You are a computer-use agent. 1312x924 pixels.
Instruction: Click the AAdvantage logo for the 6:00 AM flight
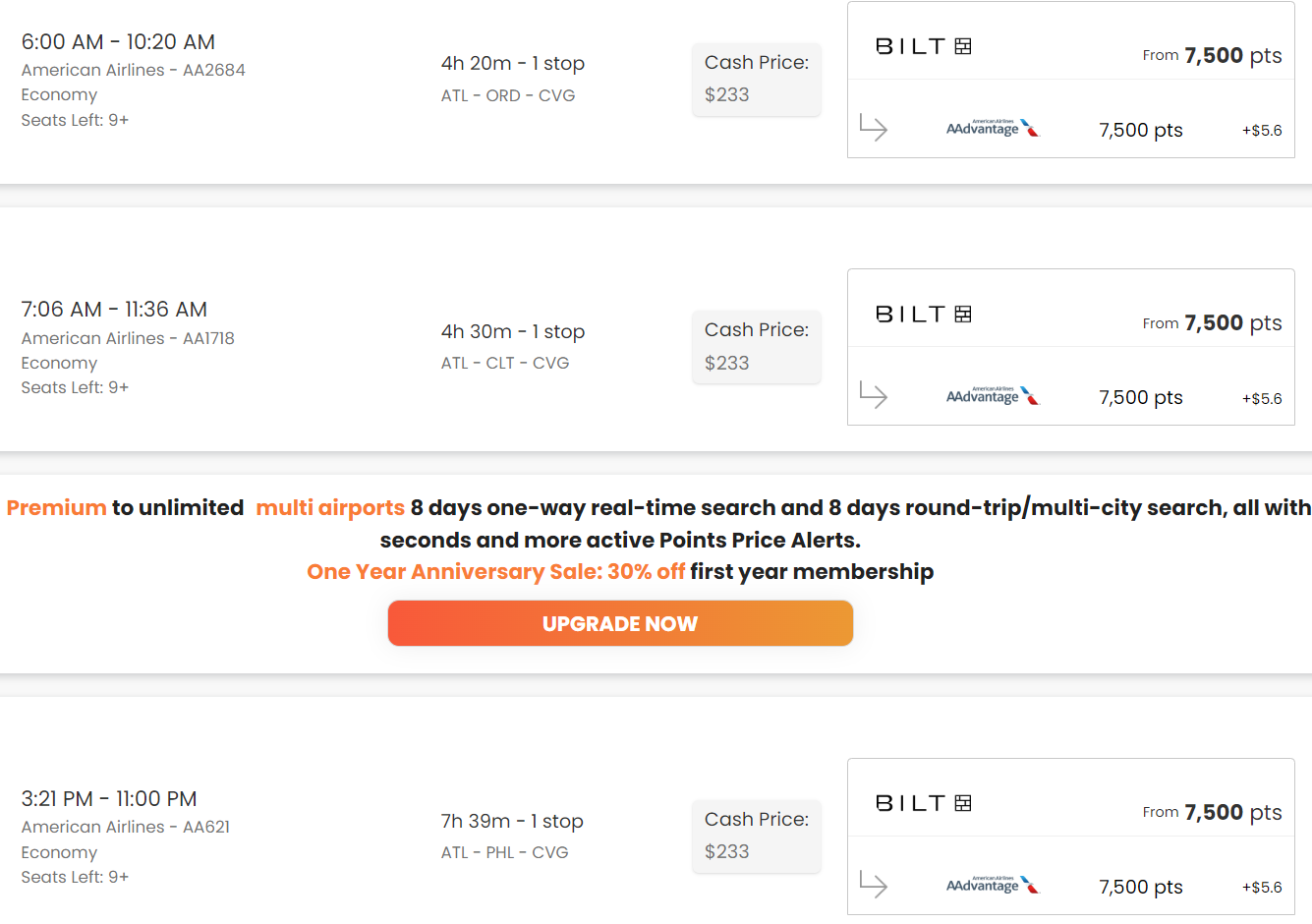pos(992,129)
